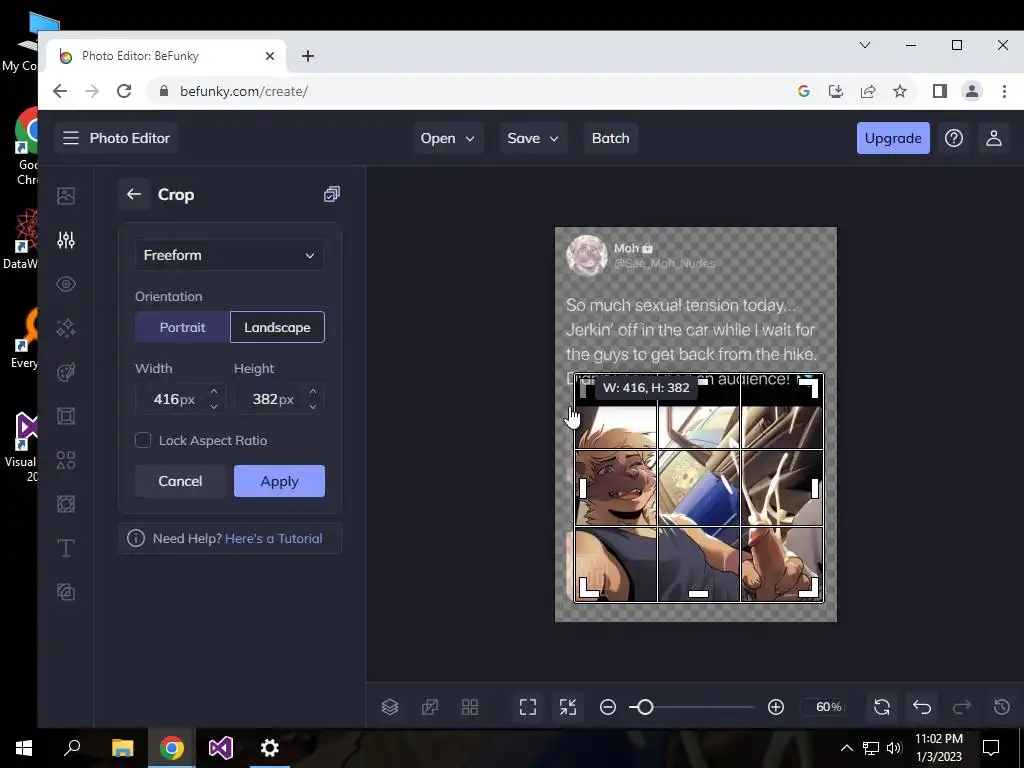Select the Edit sliders tool in sidebar

click(x=66, y=240)
